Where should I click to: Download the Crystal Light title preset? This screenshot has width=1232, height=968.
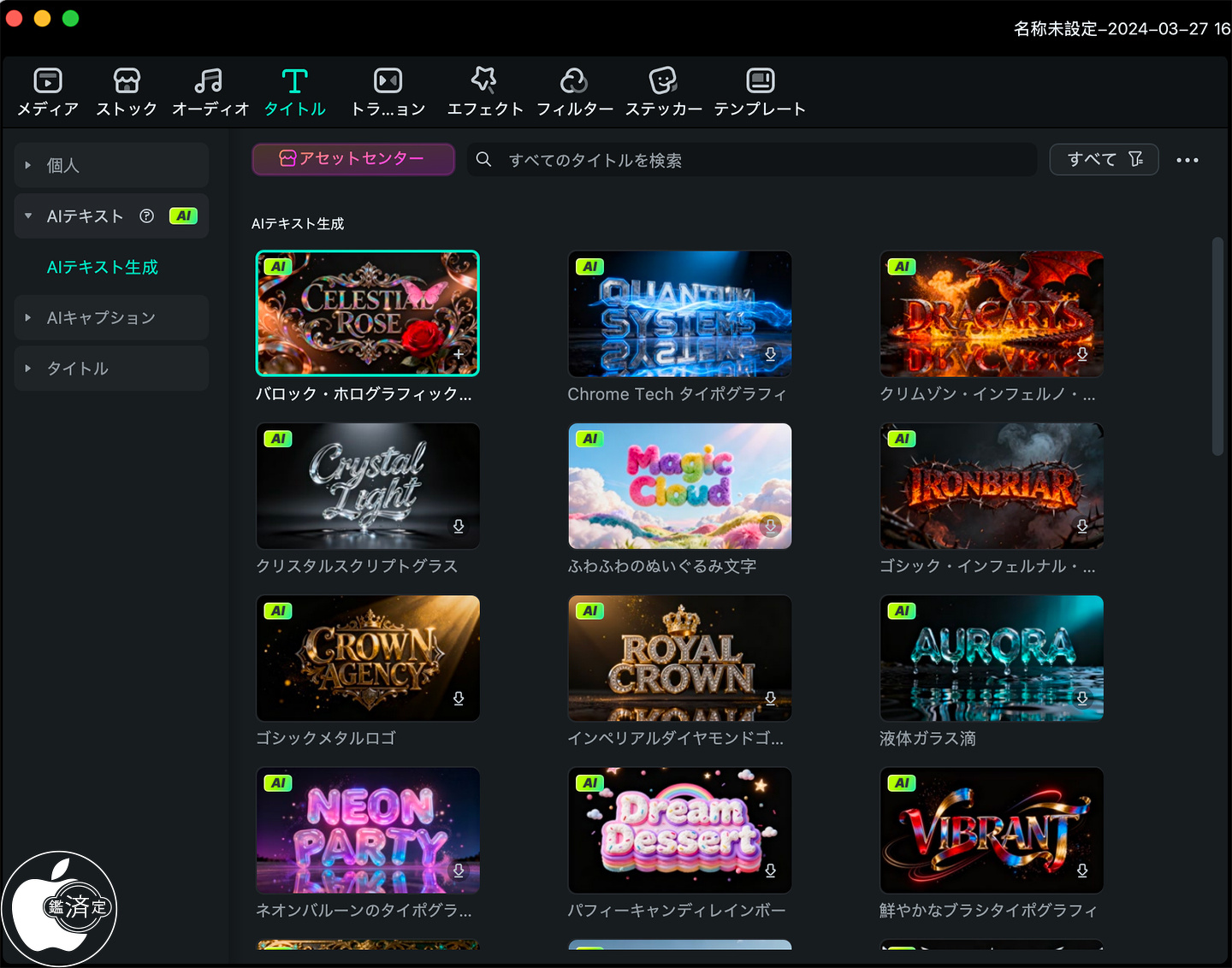point(459,526)
